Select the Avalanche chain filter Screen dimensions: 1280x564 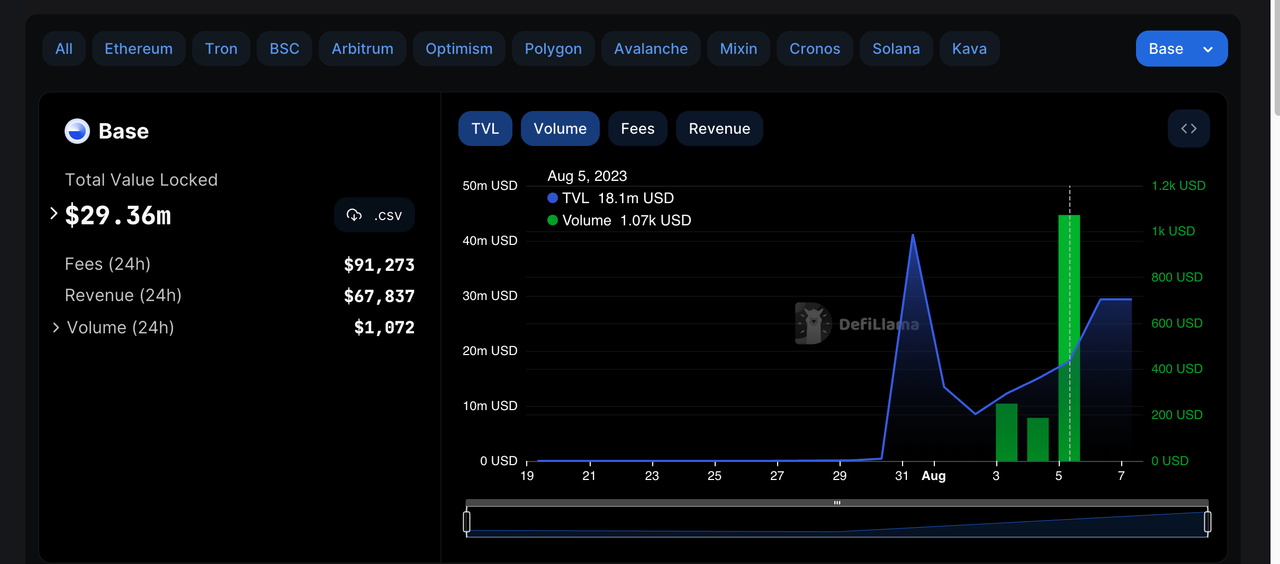pos(651,49)
